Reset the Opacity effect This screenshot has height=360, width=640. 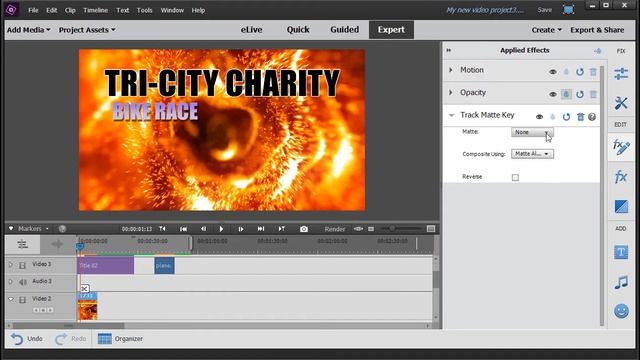pos(580,94)
